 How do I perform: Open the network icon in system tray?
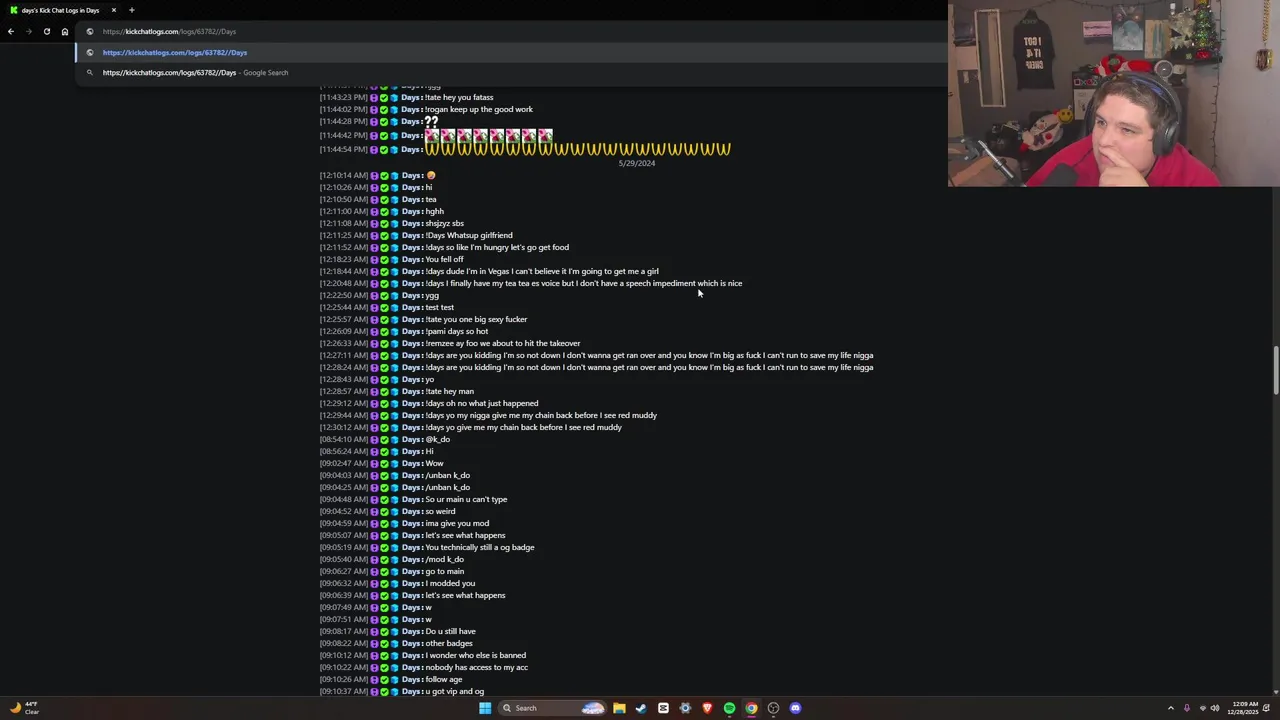coord(1203,708)
